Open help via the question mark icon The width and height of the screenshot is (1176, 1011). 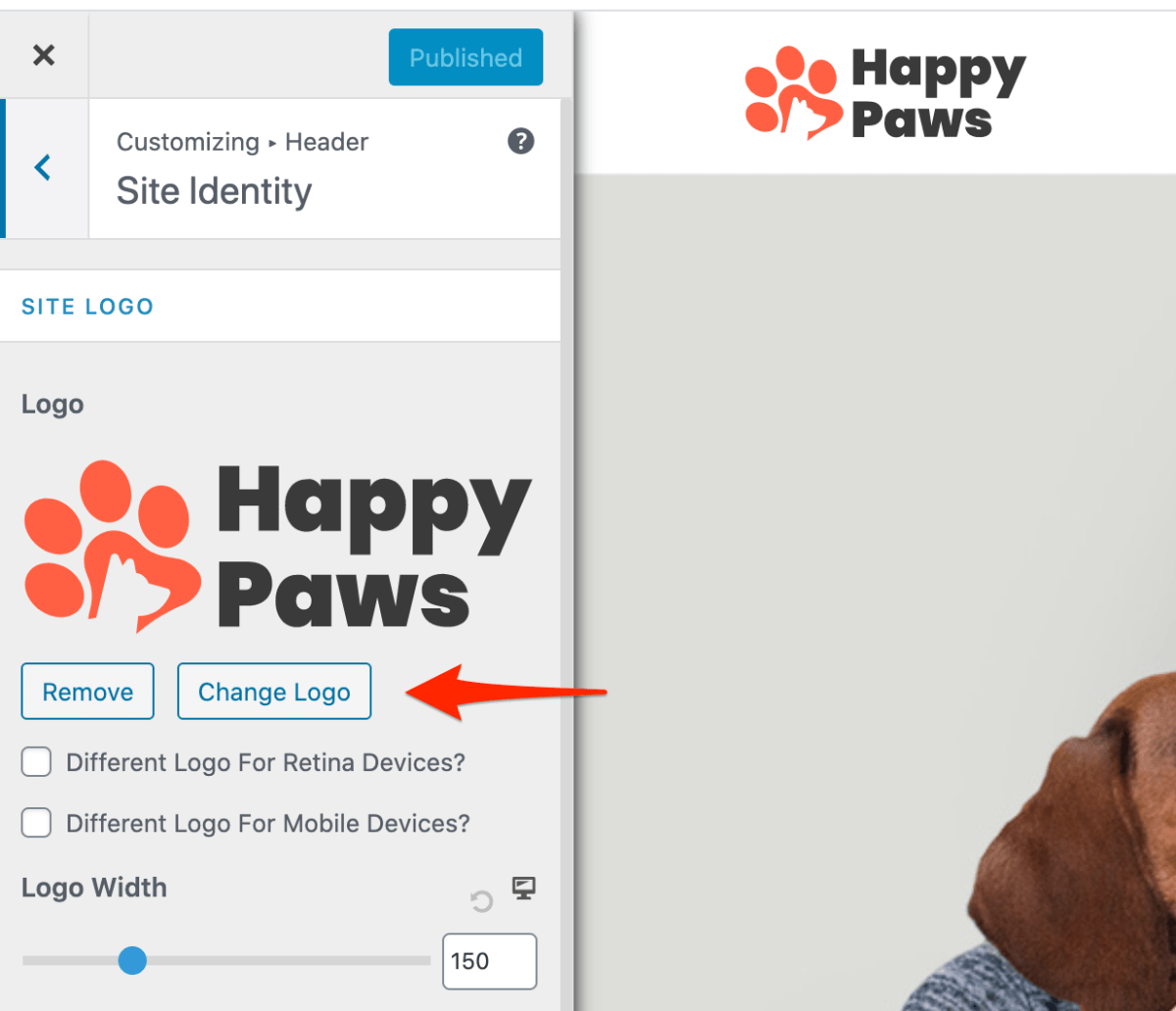coord(520,141)
